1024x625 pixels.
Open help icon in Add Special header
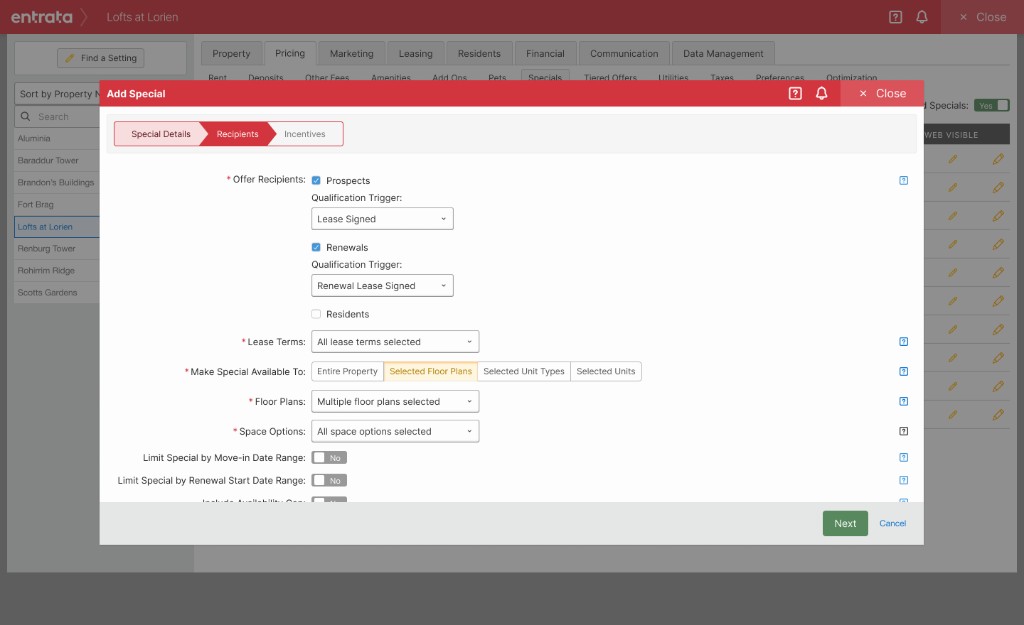[x=795, y=93]
